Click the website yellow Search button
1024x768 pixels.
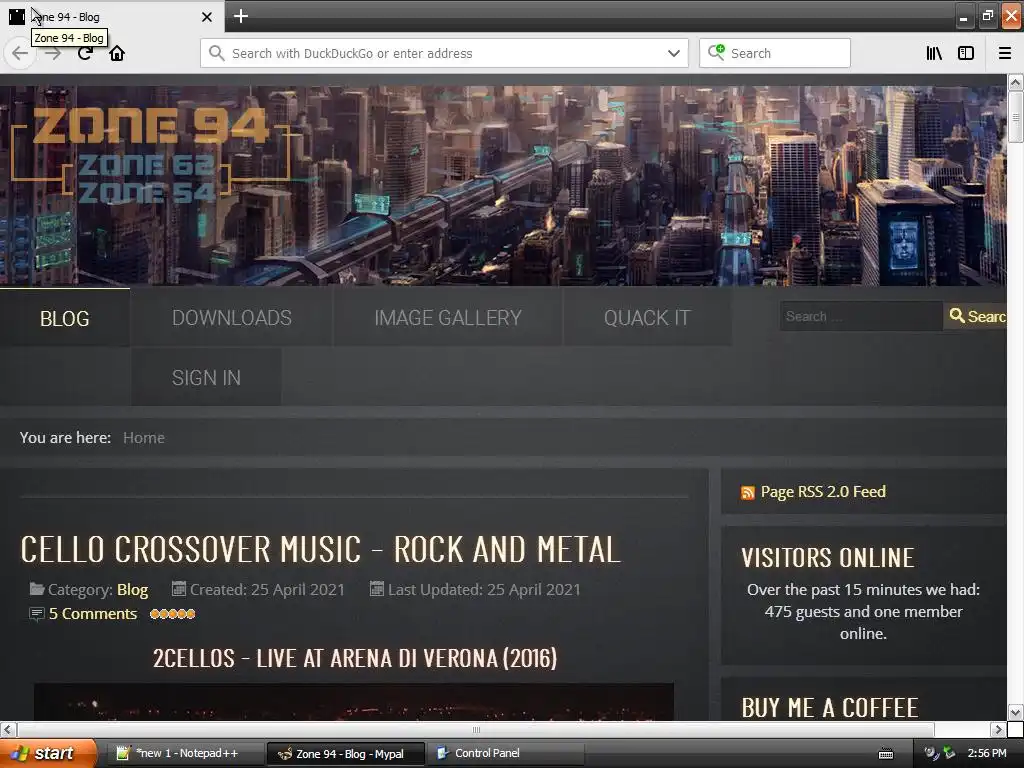(x=976, y=316)
